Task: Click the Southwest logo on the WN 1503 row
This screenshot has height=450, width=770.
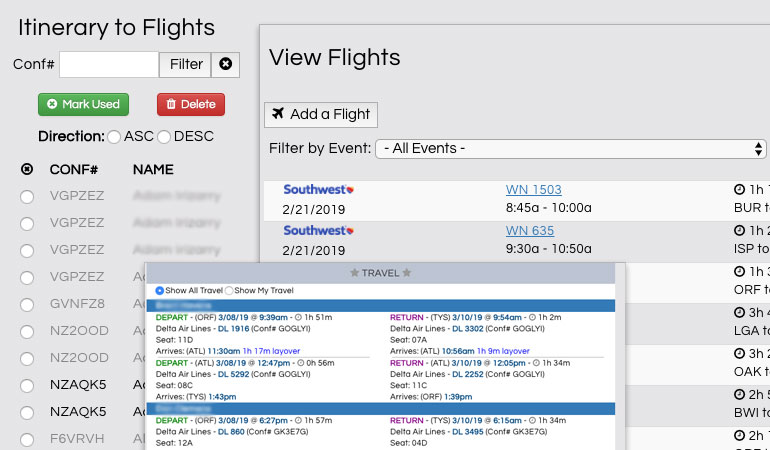Action: pos(319,190)
